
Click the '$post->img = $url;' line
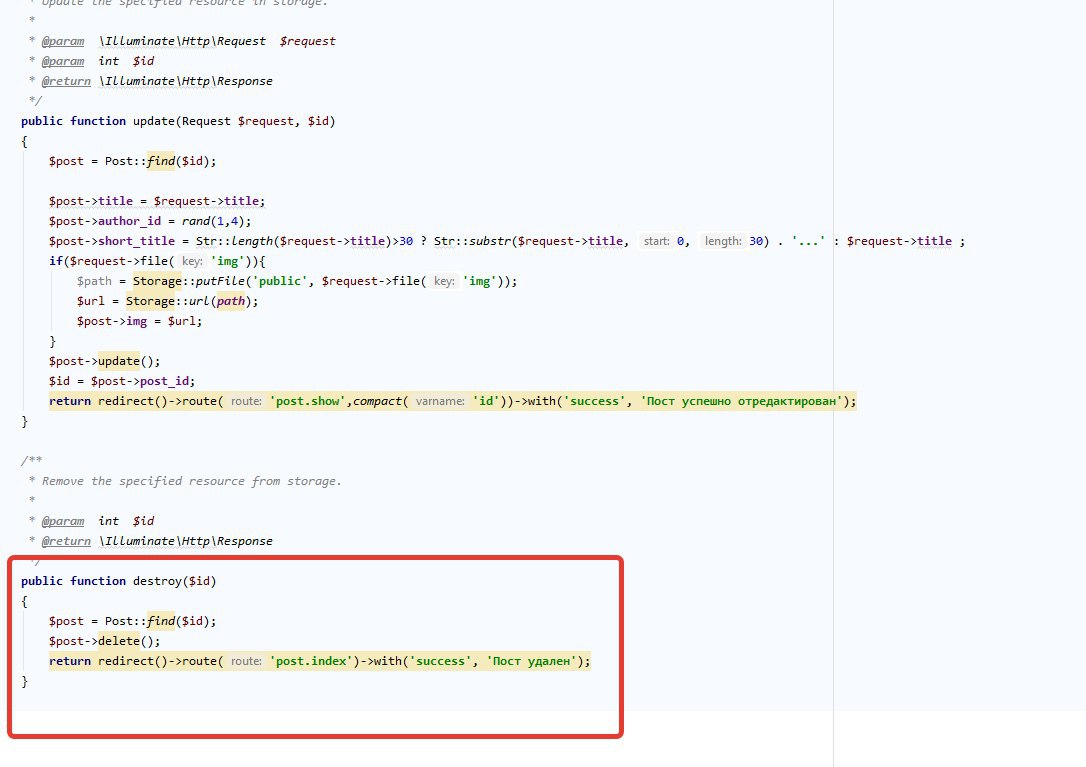139,321
